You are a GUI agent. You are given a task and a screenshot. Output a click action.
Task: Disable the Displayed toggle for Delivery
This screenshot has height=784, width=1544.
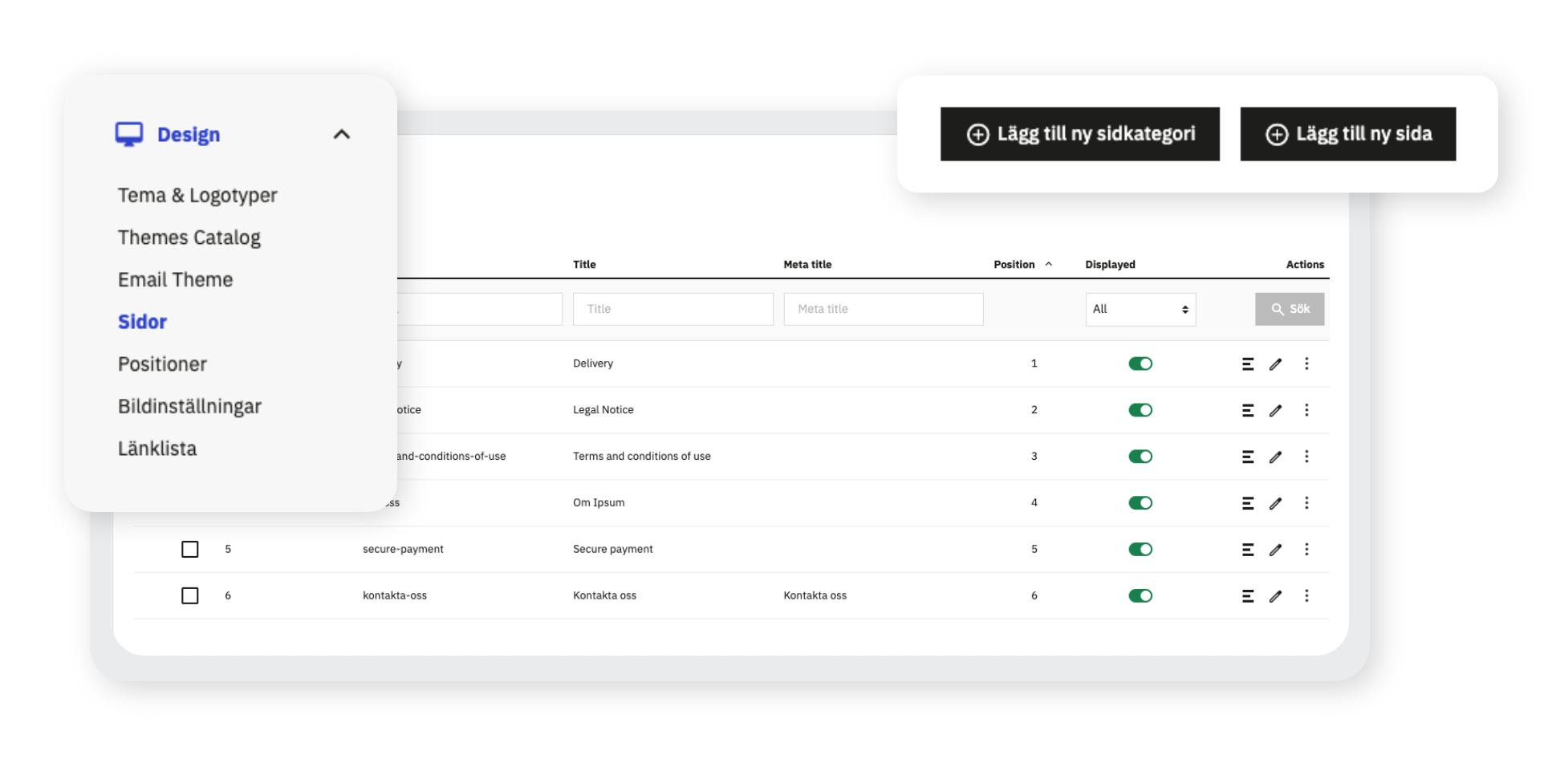(1140, 364)
